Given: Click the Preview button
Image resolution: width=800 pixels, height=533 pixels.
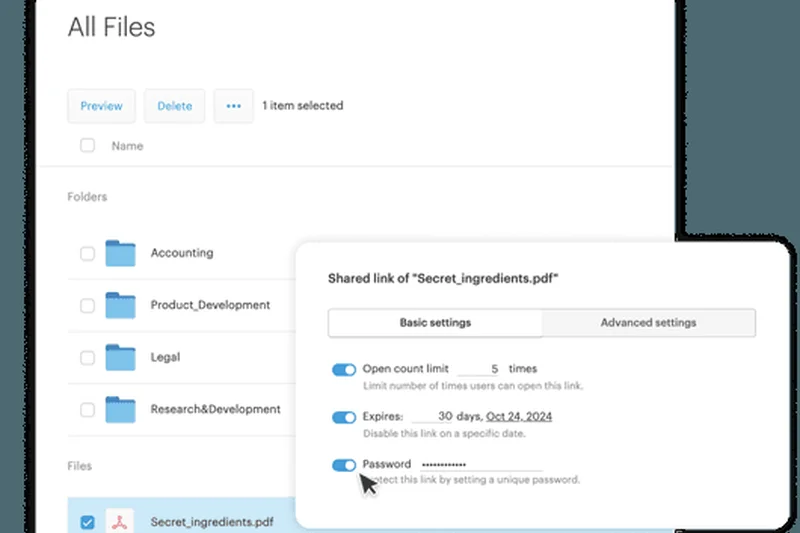Looking at the screenshot, I should pos(101,106).
